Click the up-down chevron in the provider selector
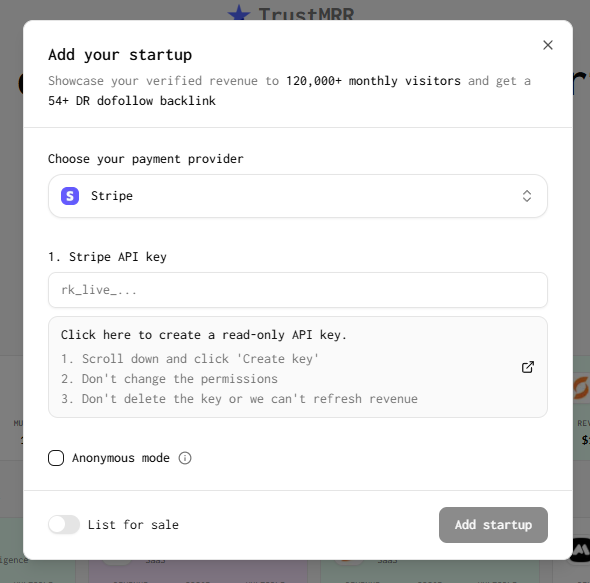590x583 pixels. [527, 196]
